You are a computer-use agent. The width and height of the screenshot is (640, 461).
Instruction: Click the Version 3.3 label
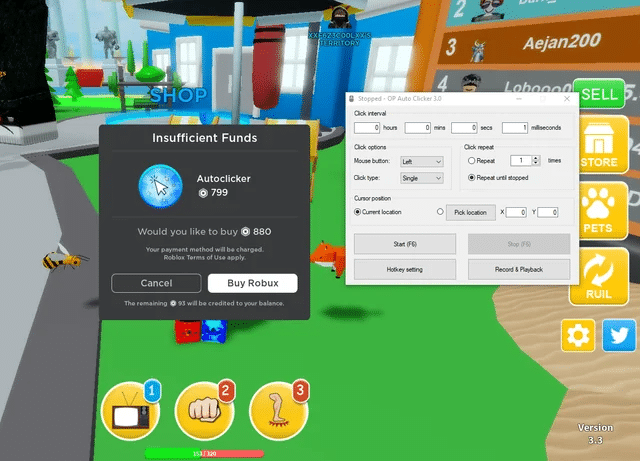pos(595,434)
